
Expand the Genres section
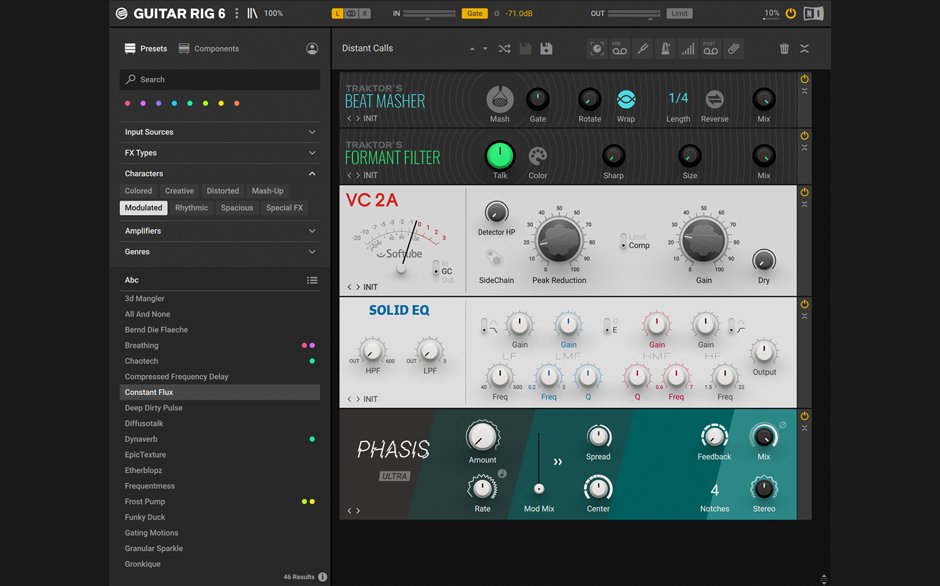[220, 252]
